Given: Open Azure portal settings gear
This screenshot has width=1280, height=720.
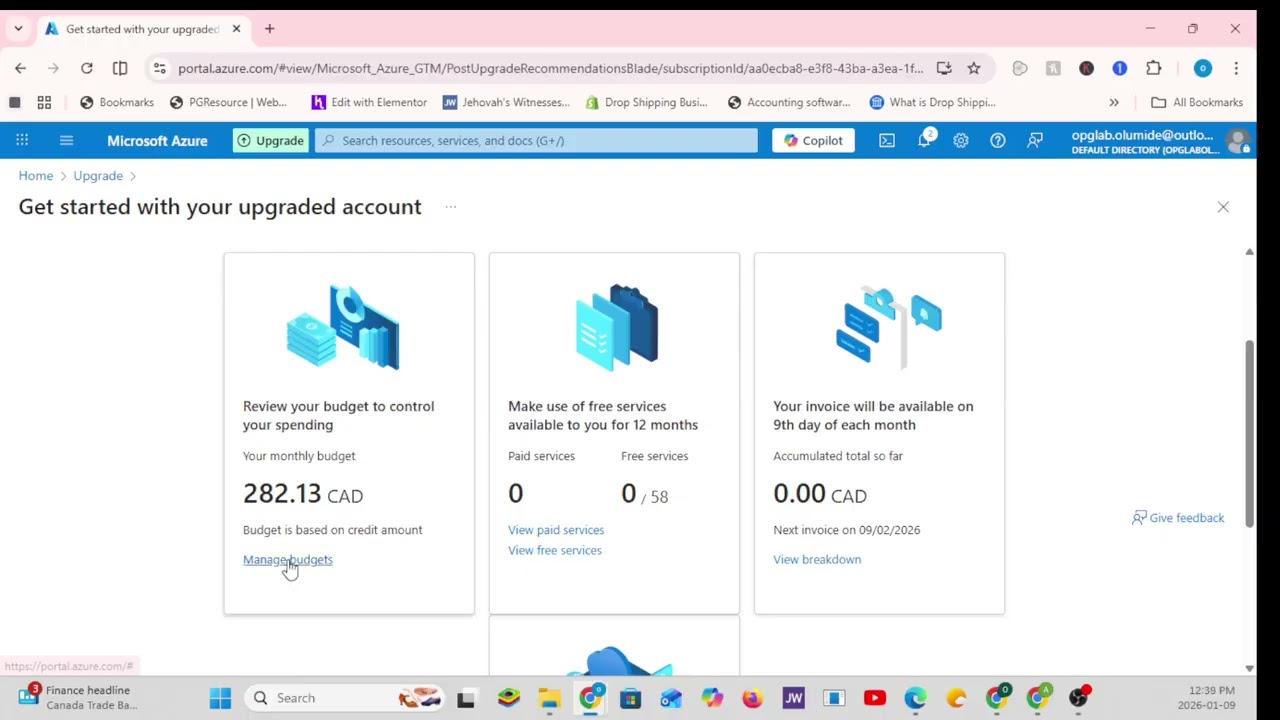Looking at the screenshot, I should click(x=961, y=140).
